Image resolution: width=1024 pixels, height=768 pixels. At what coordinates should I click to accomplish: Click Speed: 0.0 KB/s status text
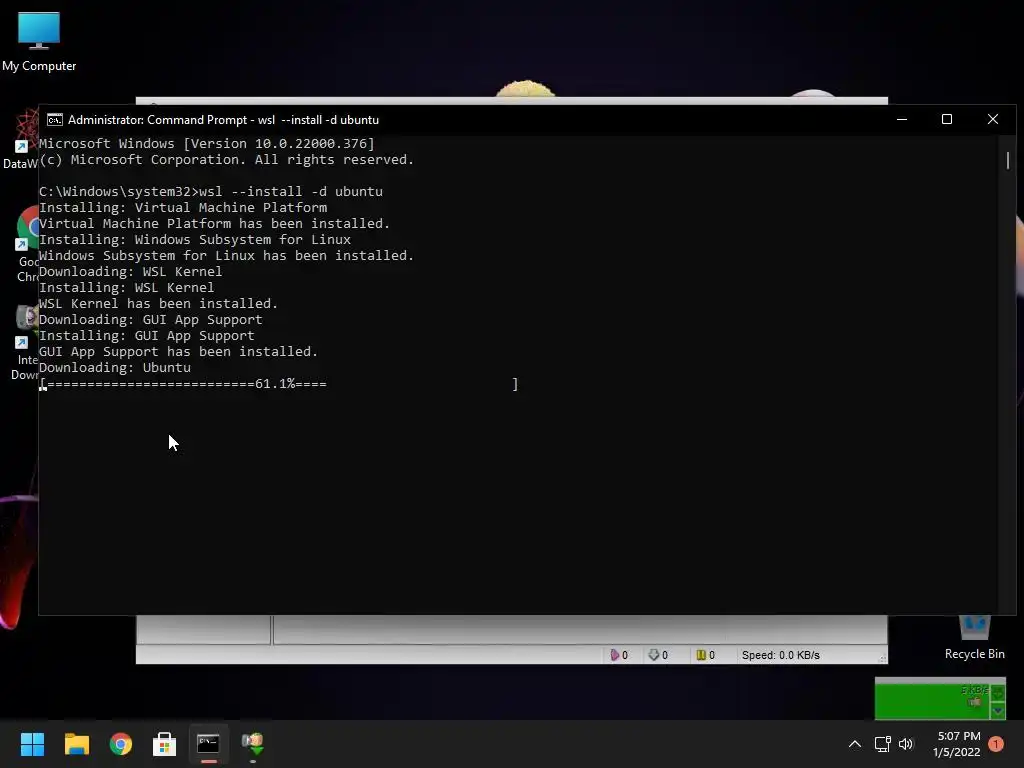[780, 655]
